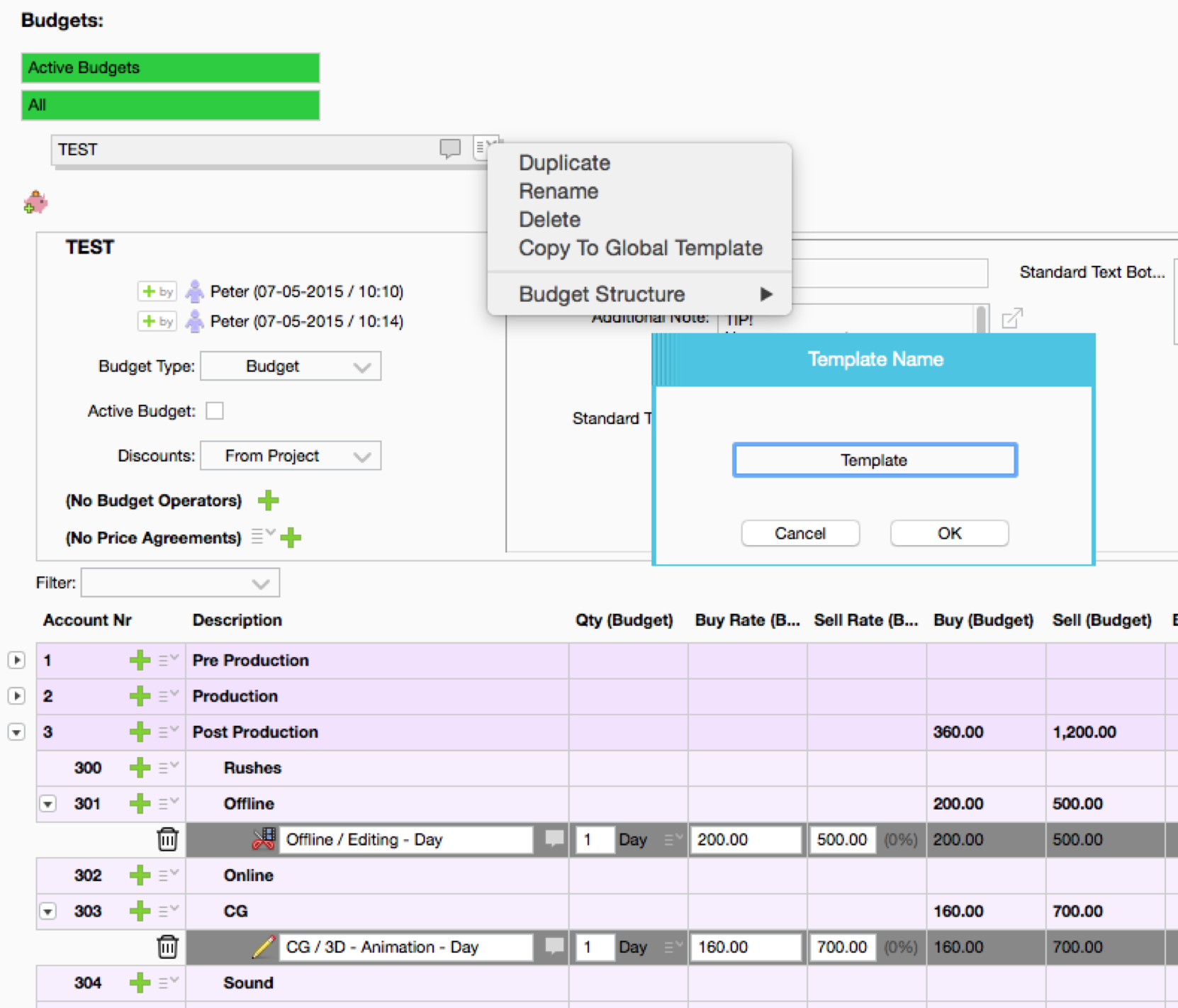Image resolution: width=1178 pixels, height=1008 pixels.
Task: Open the Filter dropdown
Action: pos(180,583)
